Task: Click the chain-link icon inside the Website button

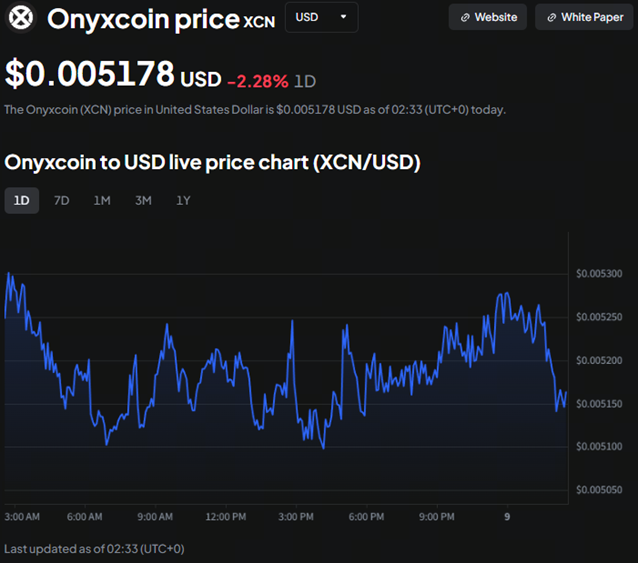Action: tap(465, 17)
